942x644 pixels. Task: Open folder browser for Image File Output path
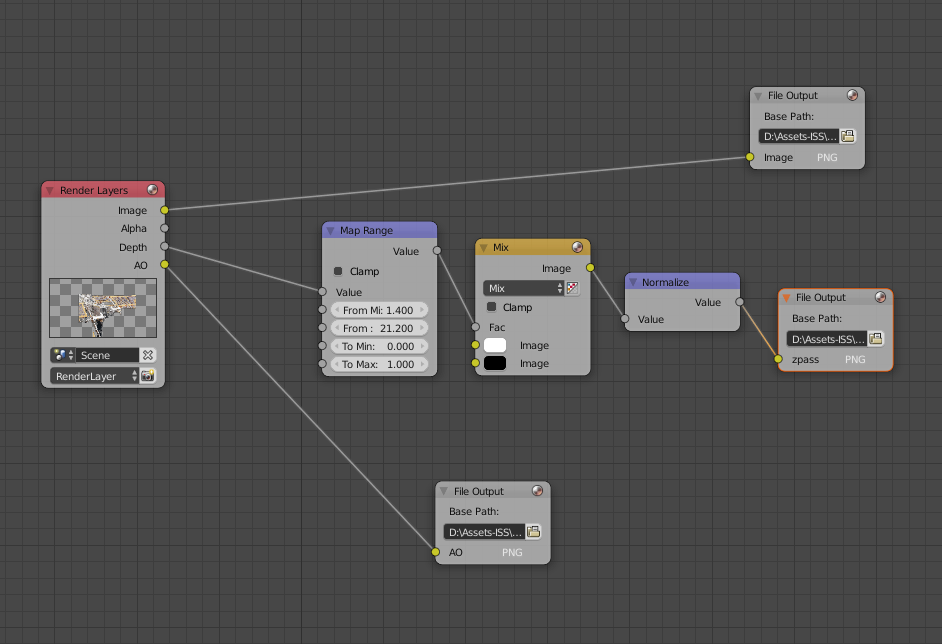(848, 136)
